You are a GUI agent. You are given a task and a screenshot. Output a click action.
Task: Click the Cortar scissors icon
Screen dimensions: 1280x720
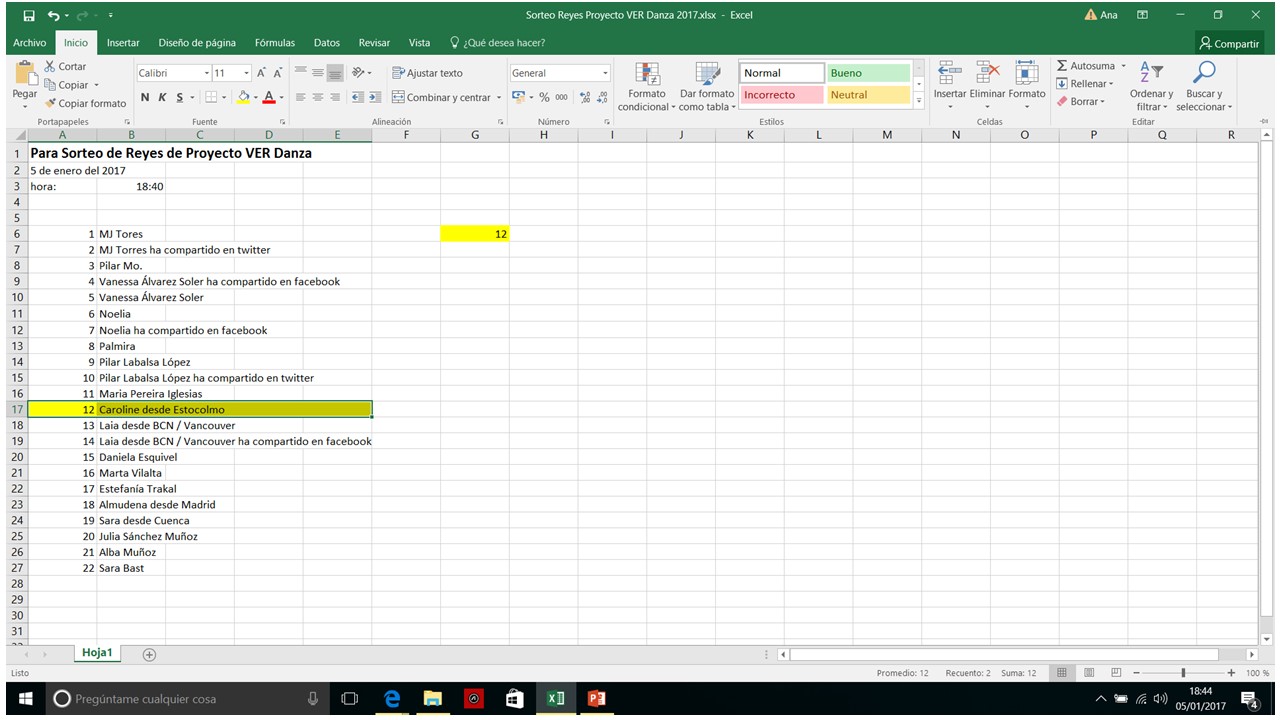pos(50,66)
